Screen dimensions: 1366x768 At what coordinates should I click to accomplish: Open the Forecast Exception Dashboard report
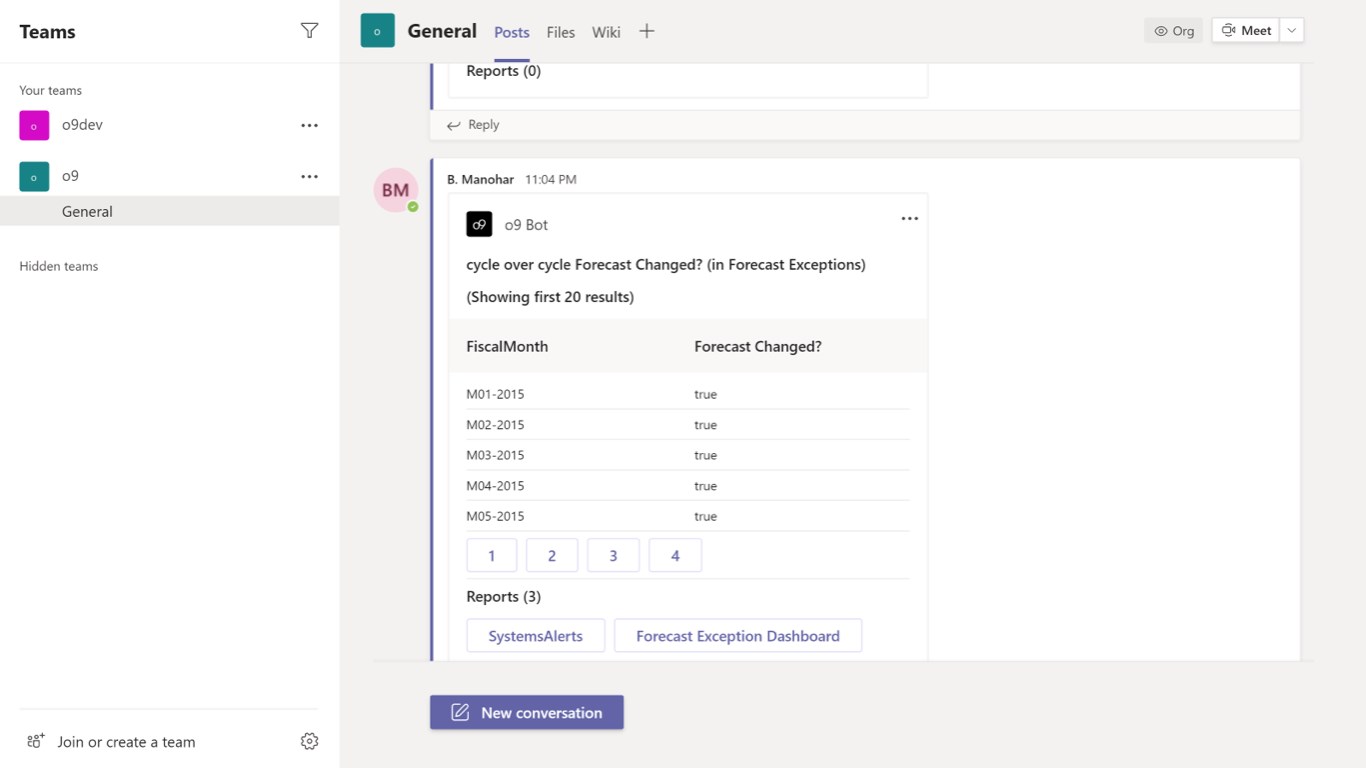click(737, 636)
